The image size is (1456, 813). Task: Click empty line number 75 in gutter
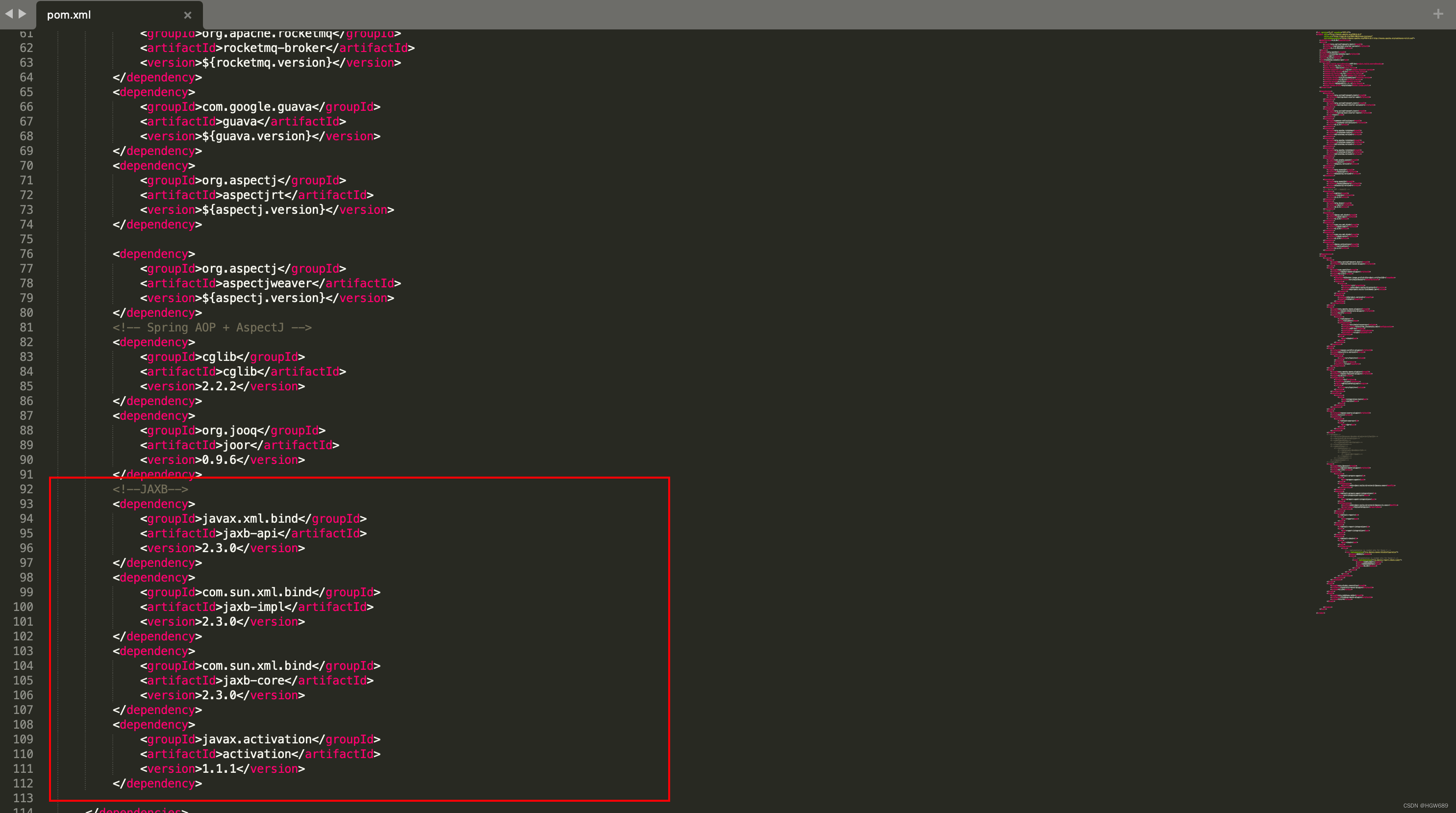pyautogui.click(x=26, y=239)
